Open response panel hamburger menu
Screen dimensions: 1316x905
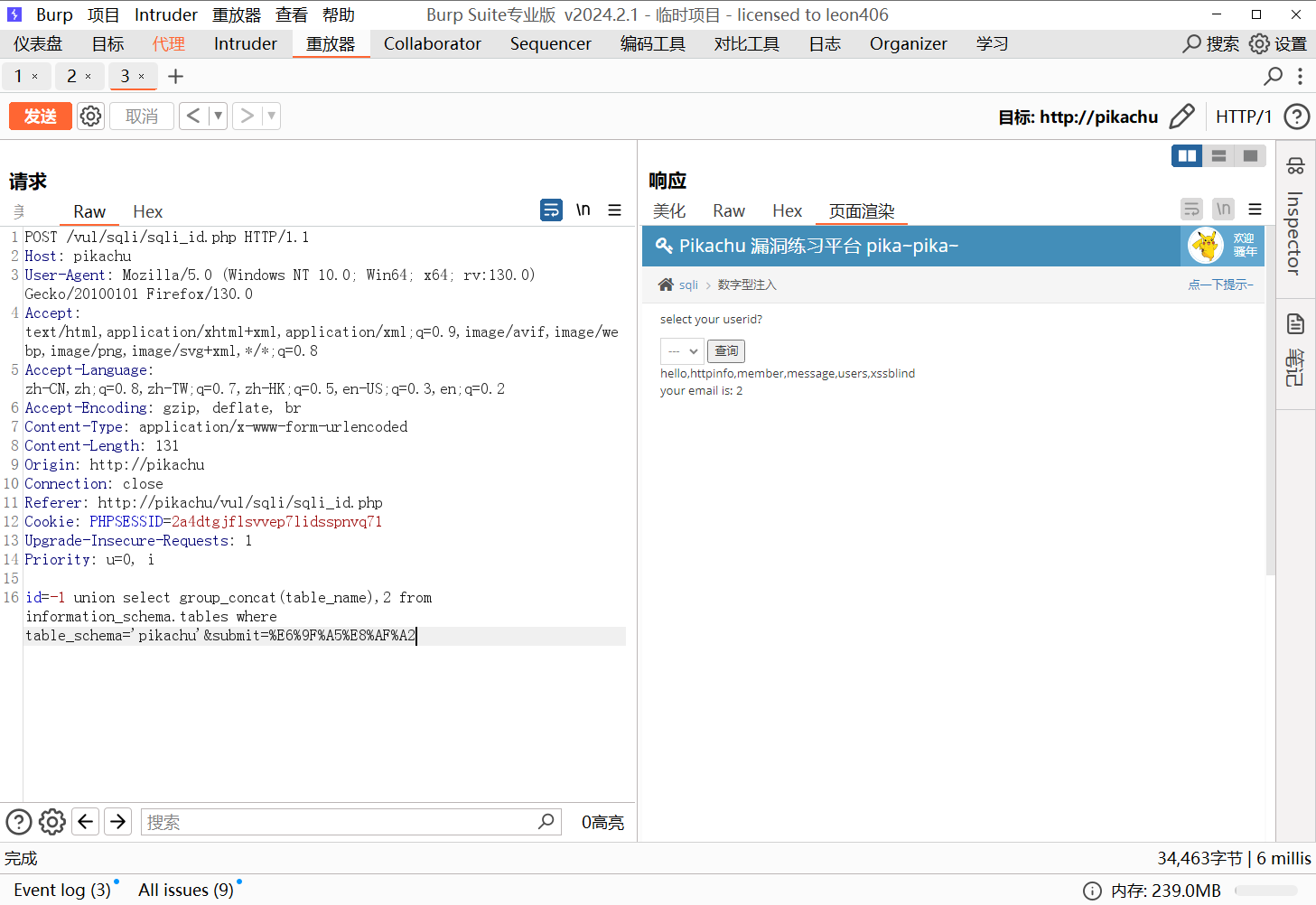click(x=1255, y=209)
